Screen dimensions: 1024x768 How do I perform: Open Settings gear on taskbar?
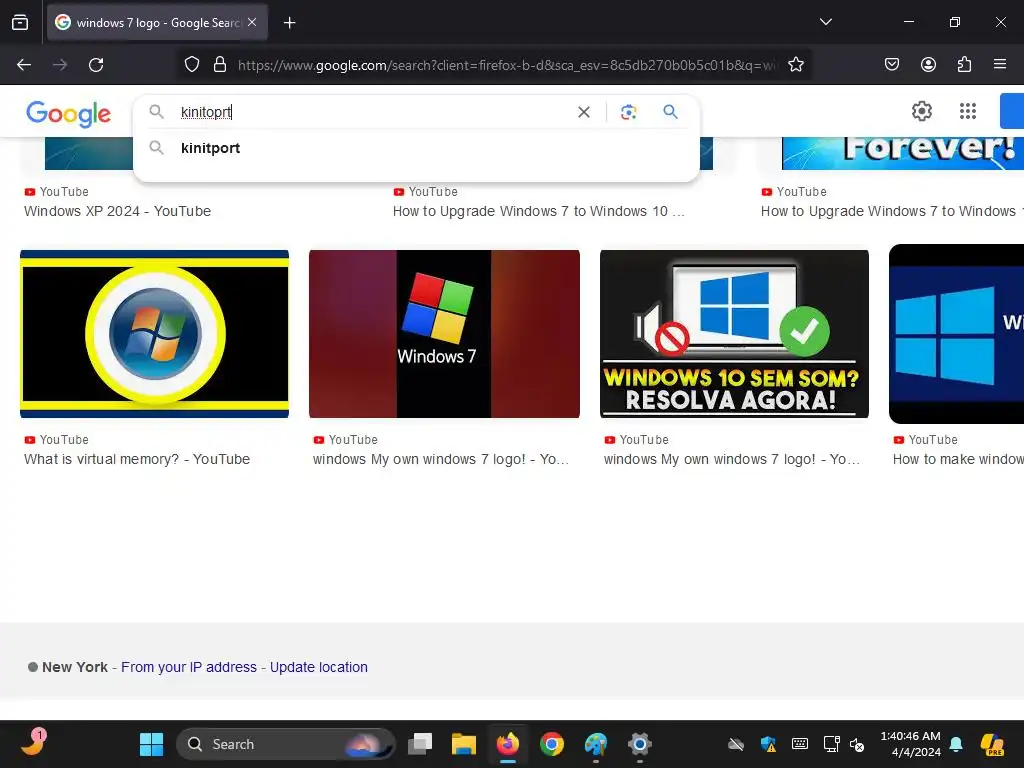[639, 744]
